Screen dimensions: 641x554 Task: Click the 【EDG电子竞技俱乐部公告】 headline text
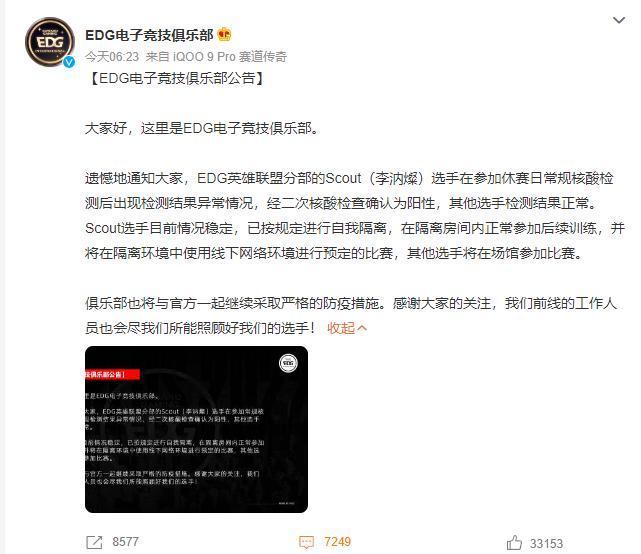click(x=176, y=78)
